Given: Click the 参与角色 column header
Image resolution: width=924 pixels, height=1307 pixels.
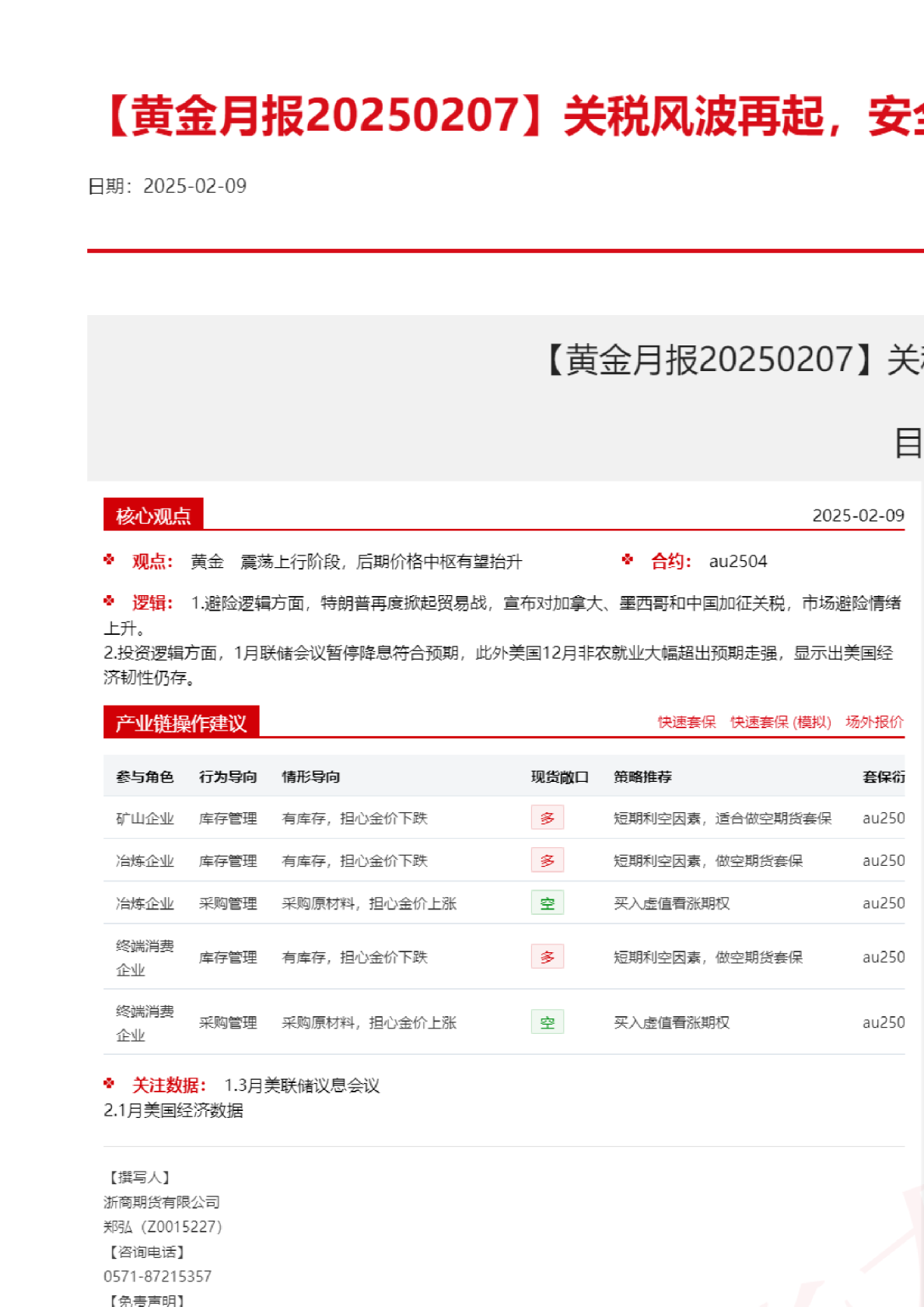Looking at the screenshot, I should (x=145, y=776).
